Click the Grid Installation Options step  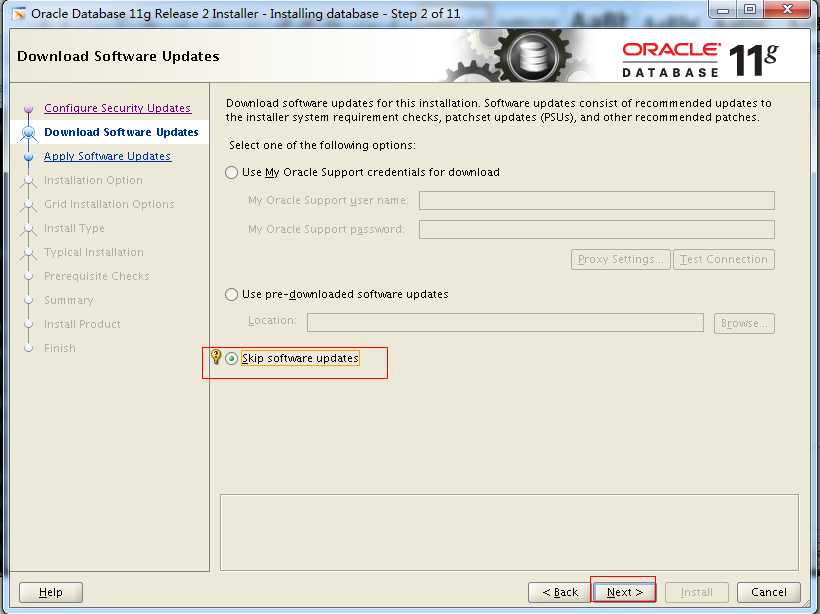[109, 204]
